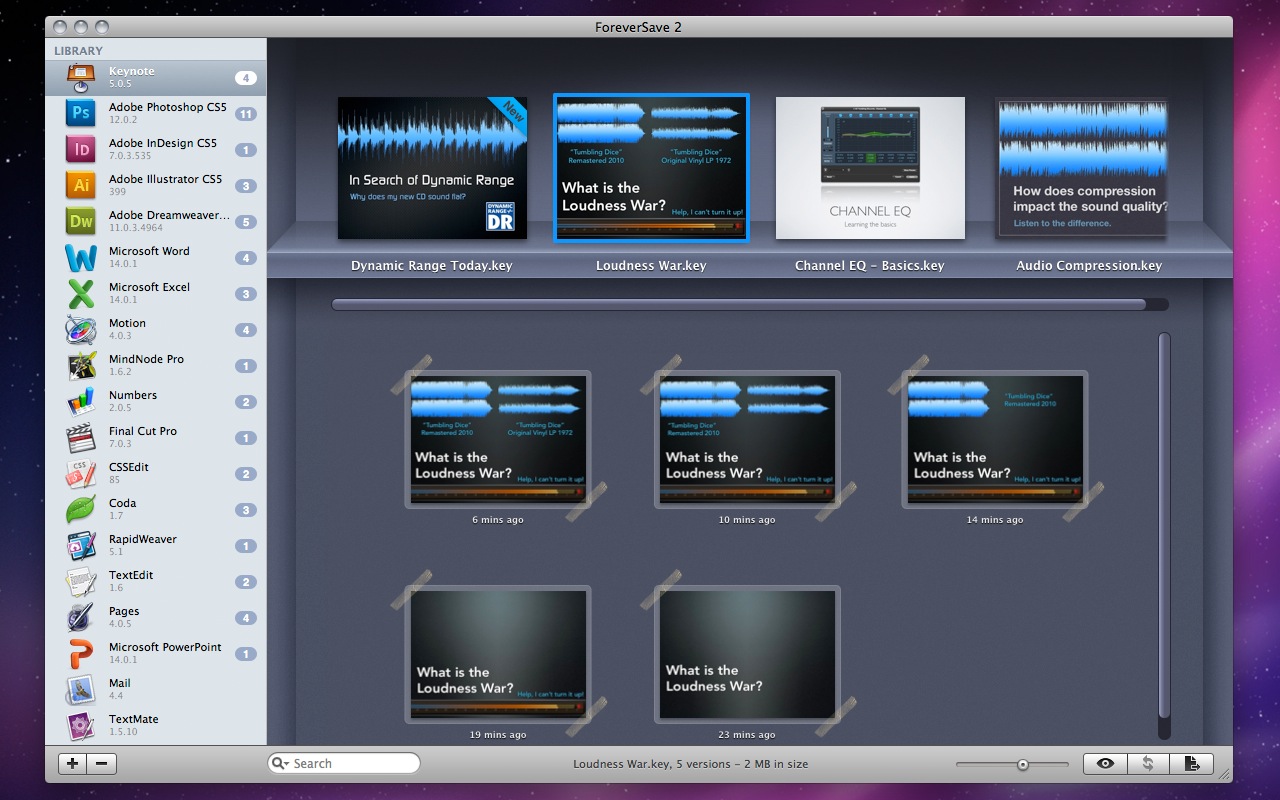Viewport: 1280px width, 800px height.
Task: Open the version from 23 mins ago
Action: [x=747, y=654]
